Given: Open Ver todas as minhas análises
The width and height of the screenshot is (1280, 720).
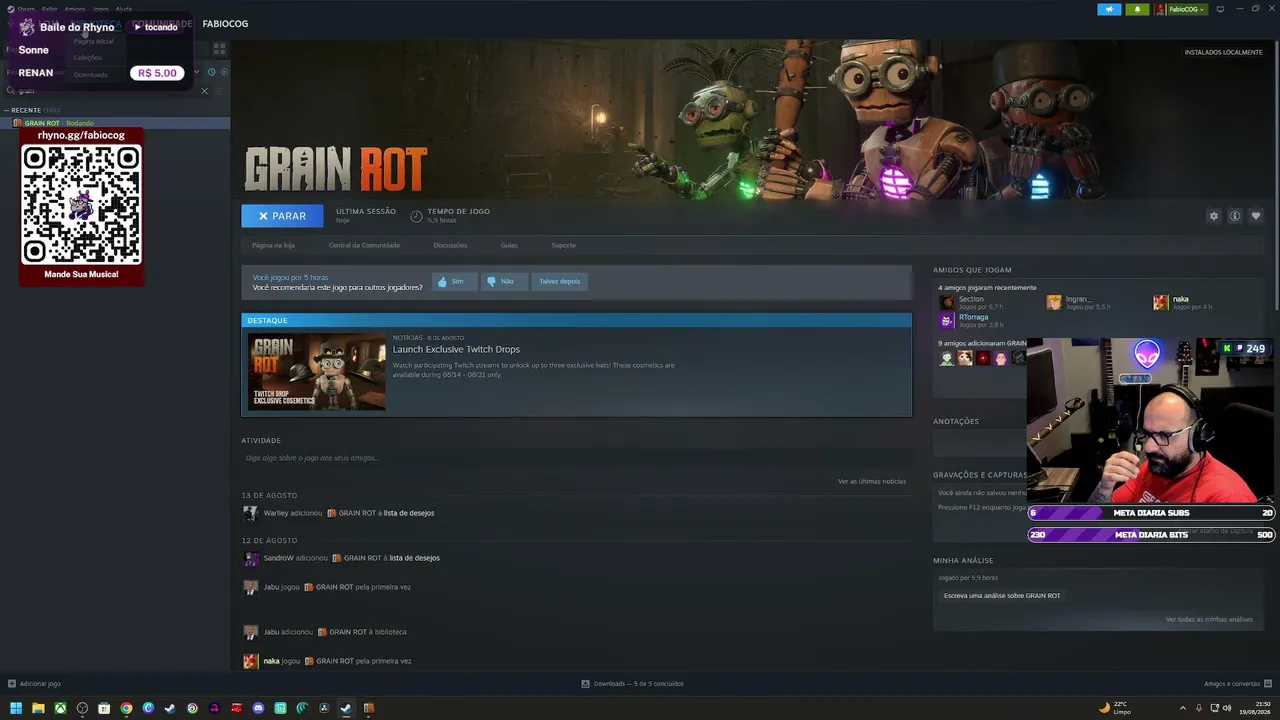Looking at the screenshot, I should pos(1209,619).
